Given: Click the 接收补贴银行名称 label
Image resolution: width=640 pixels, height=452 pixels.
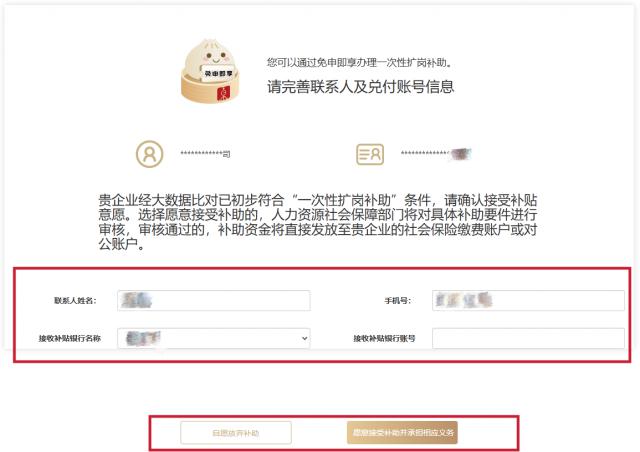Looking at the screenshot, I should coord(70,338).
